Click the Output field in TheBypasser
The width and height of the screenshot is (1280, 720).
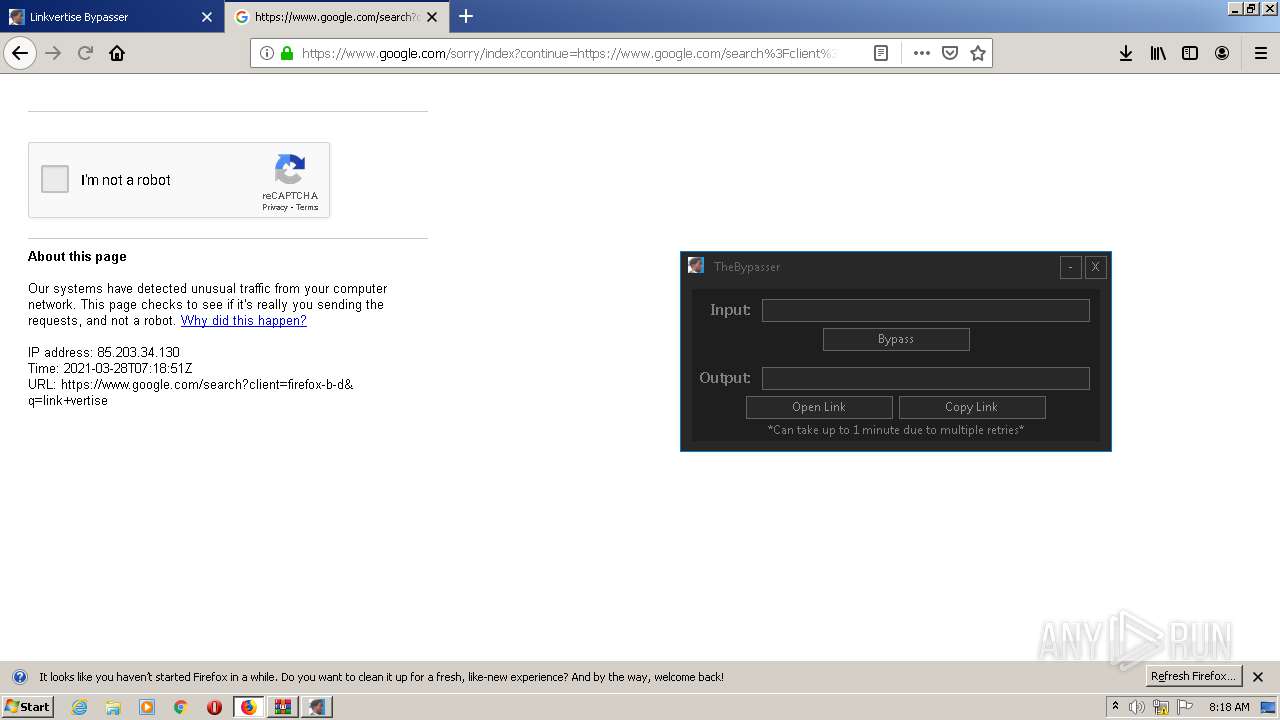[x=925, y=378]
